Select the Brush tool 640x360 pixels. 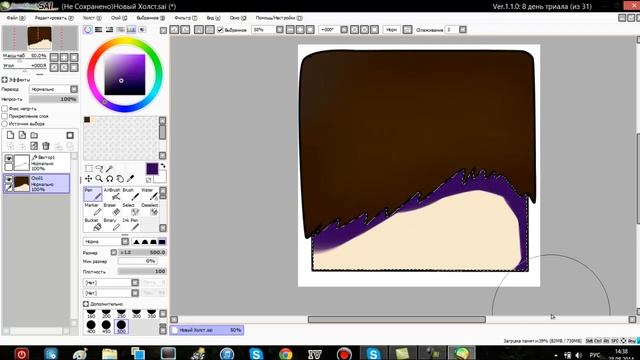(131, 194)
